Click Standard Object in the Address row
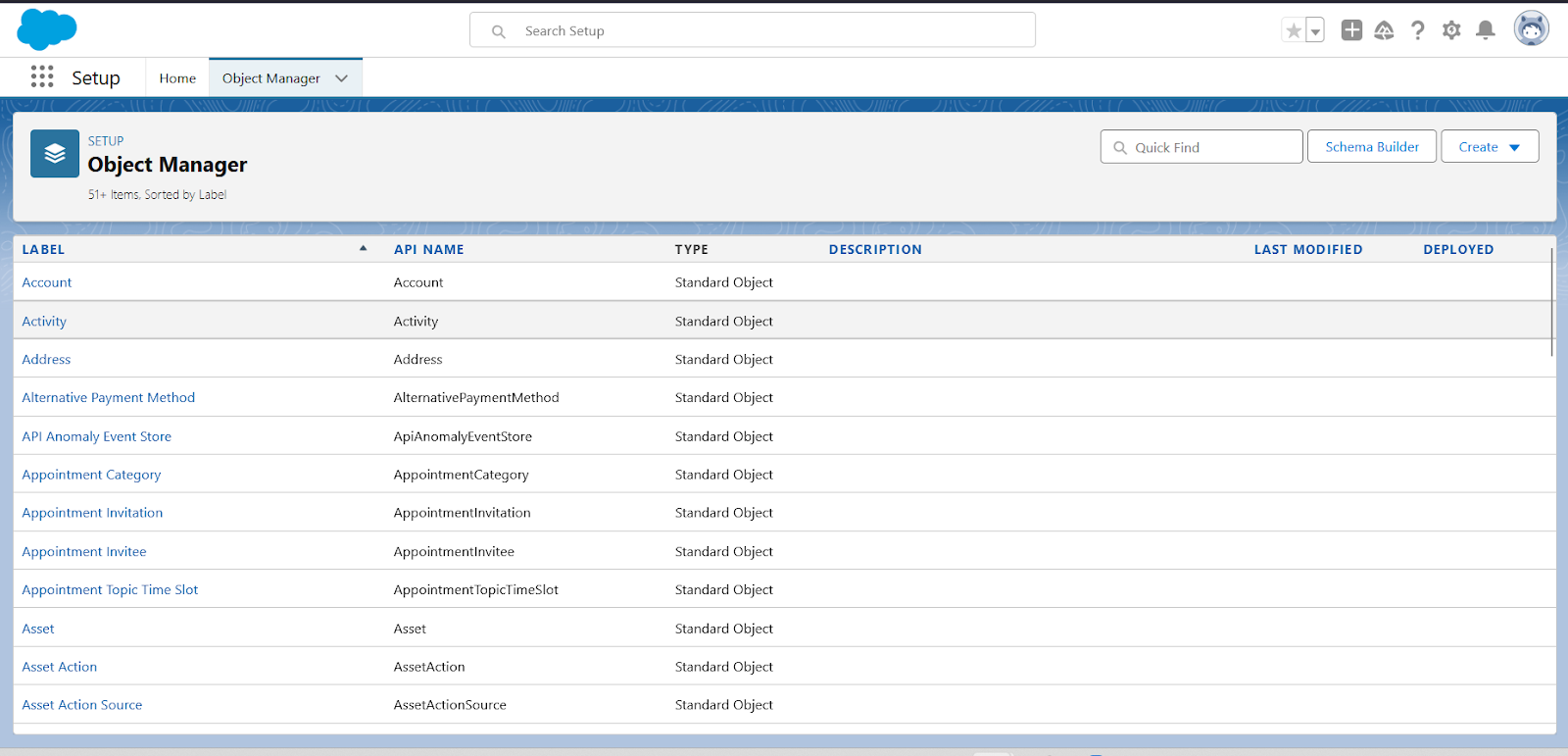 [724, 360]
